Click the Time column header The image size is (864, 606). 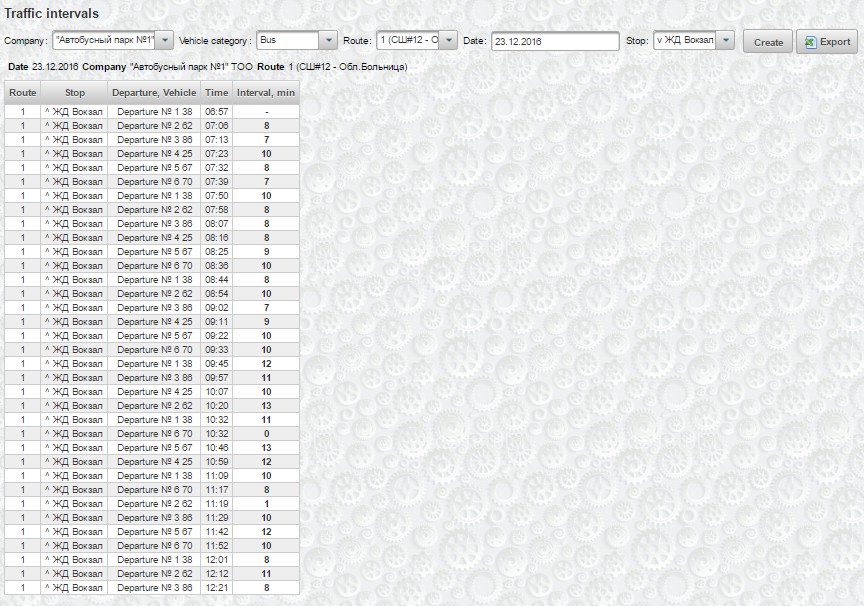217,93
